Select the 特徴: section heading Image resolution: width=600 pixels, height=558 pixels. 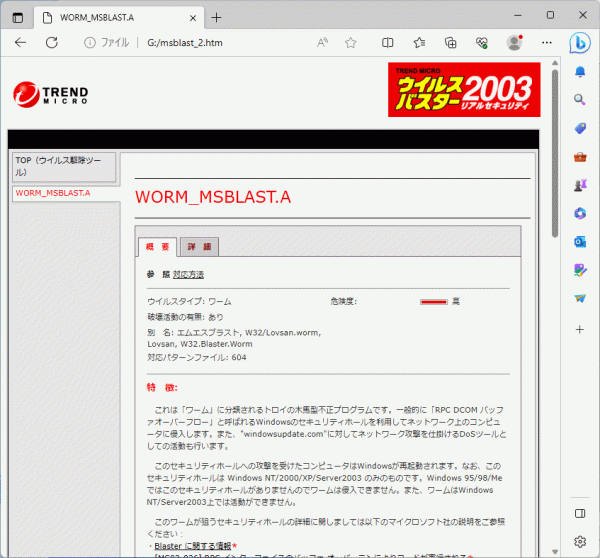coord(162,388)
